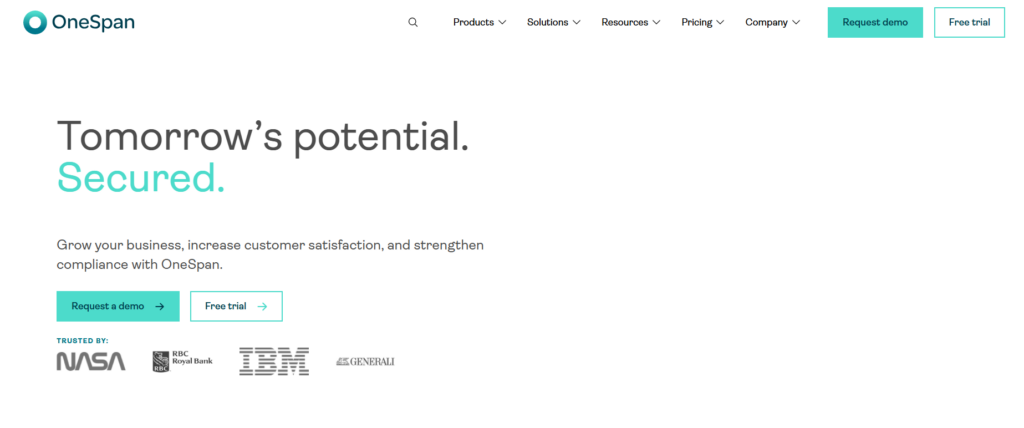This screenshot has height=428, width=1024.
Task: Expand the Resources chevron
Action: click(656, 22)
